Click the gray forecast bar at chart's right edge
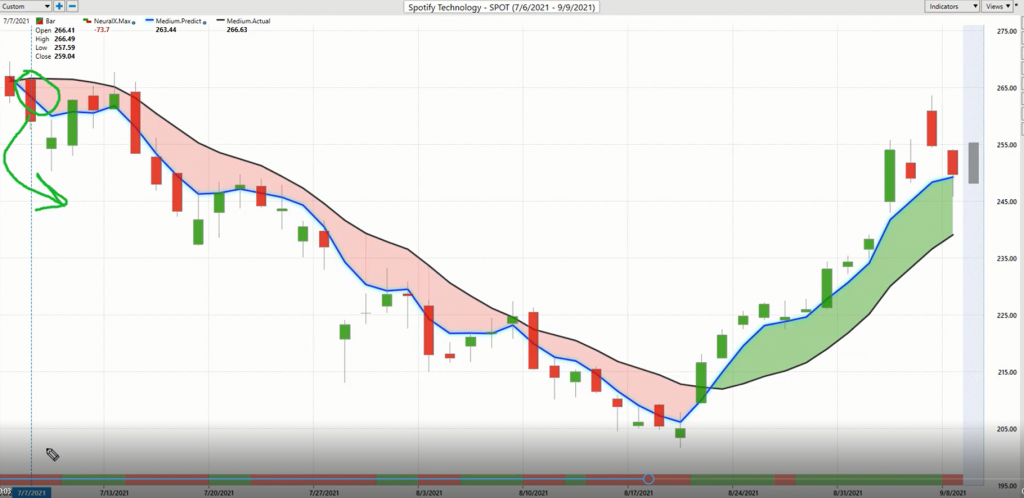This screenshot has height=498, width=1024. pyautogui.click(x=973, y=163)
